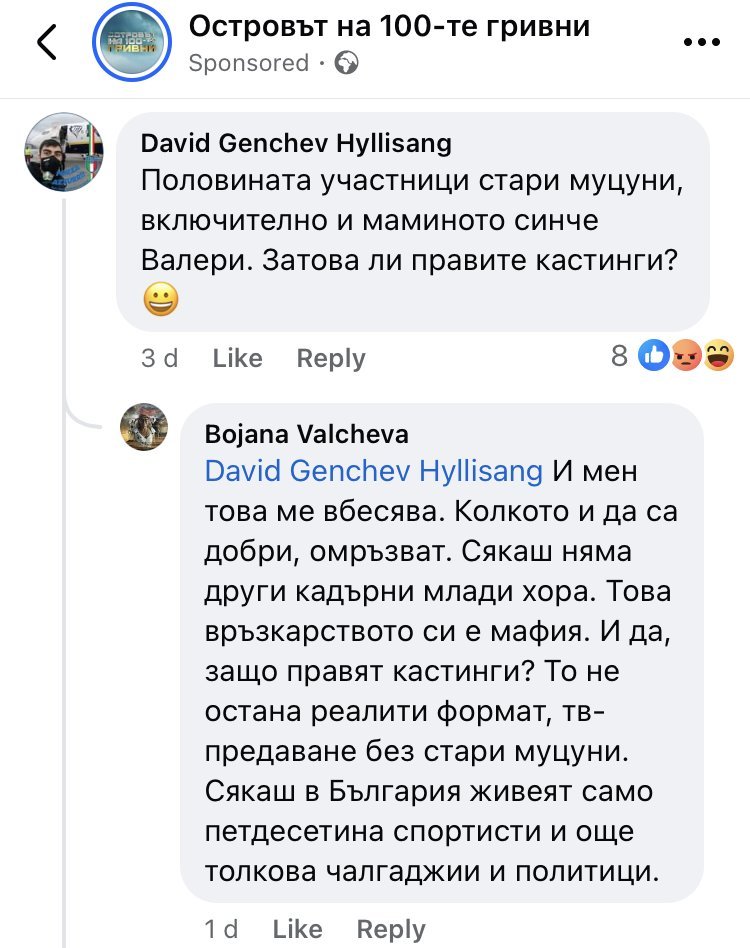View the 8 reactions count
750x948 pixels.
pyautogui.click(x=620, y=355)
